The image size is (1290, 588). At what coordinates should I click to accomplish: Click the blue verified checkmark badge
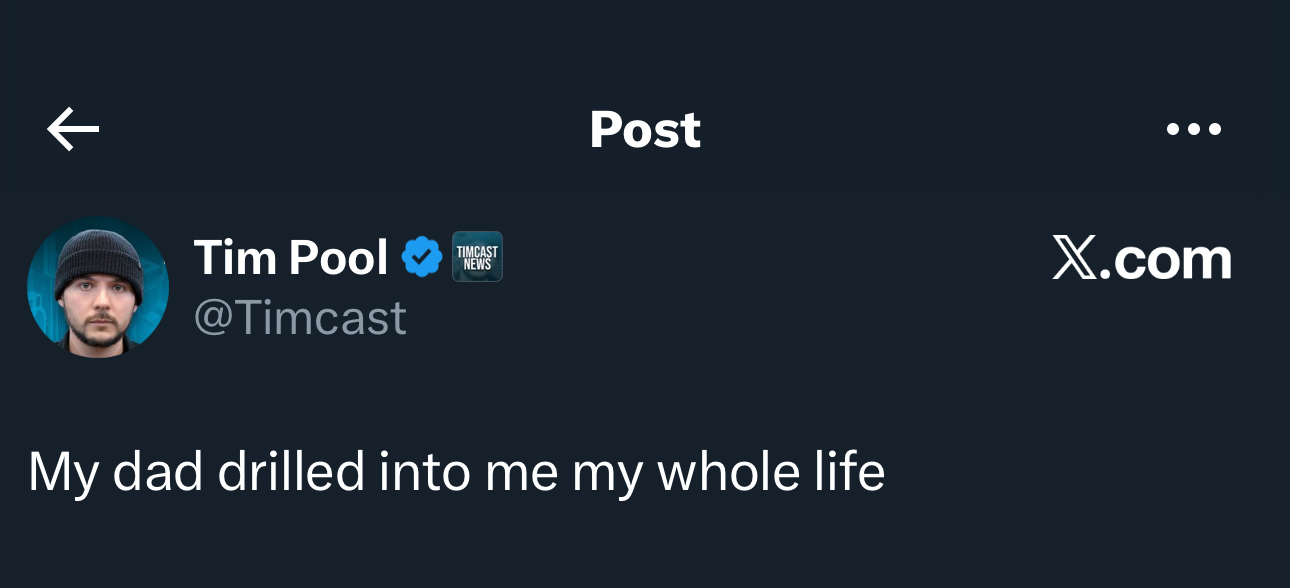[x=422, y=258]
